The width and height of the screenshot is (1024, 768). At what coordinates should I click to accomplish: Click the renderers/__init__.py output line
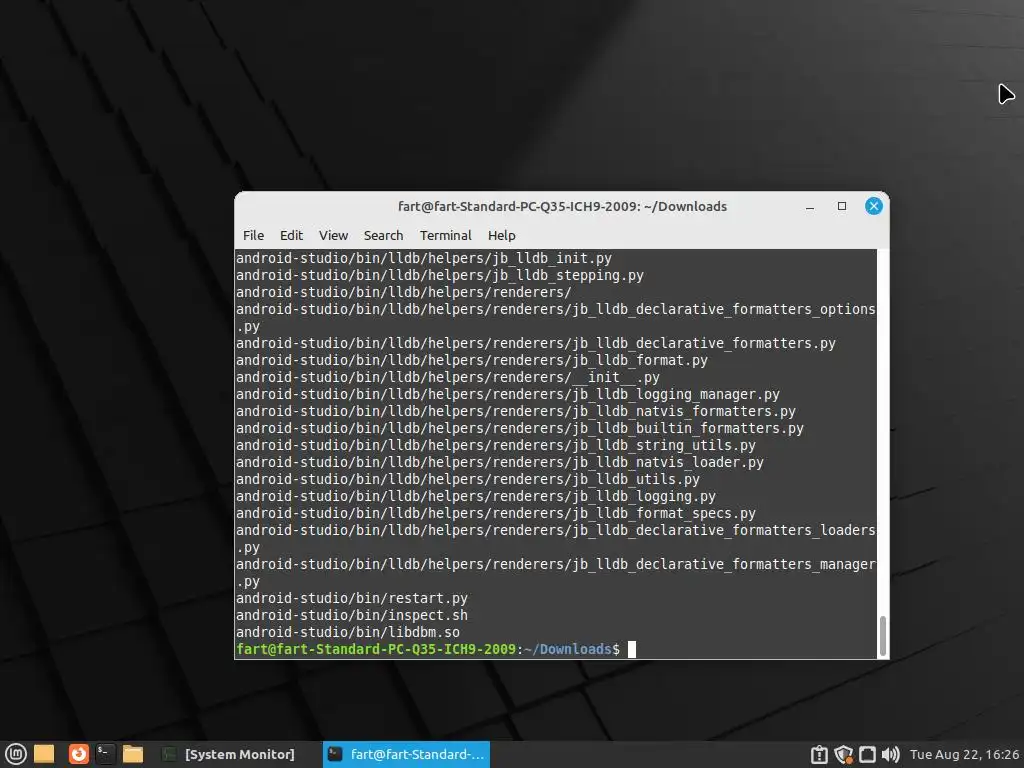448,377
